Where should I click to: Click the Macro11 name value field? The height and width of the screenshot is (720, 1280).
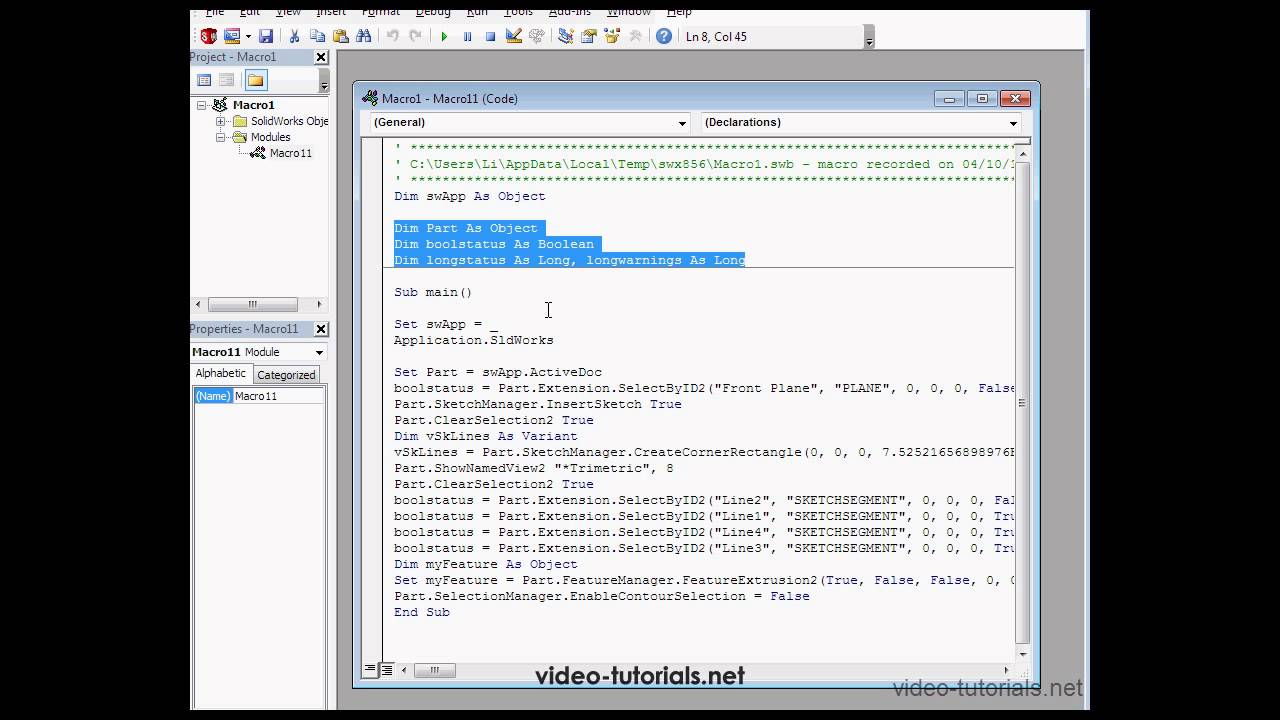[279, 396]
